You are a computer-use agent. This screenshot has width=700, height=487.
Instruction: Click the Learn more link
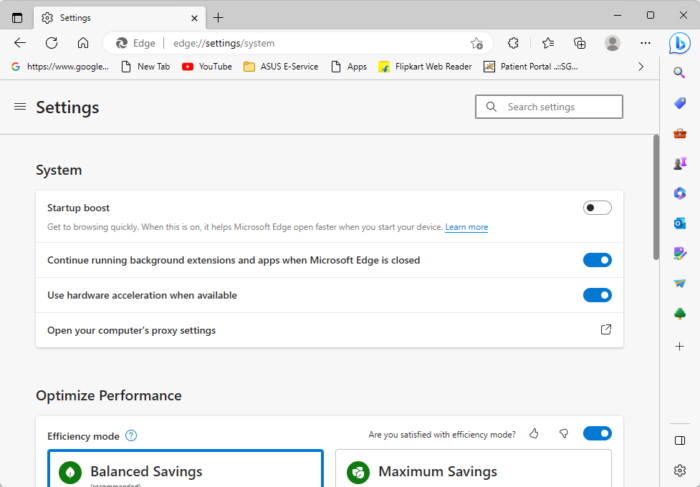pos(467,228)
